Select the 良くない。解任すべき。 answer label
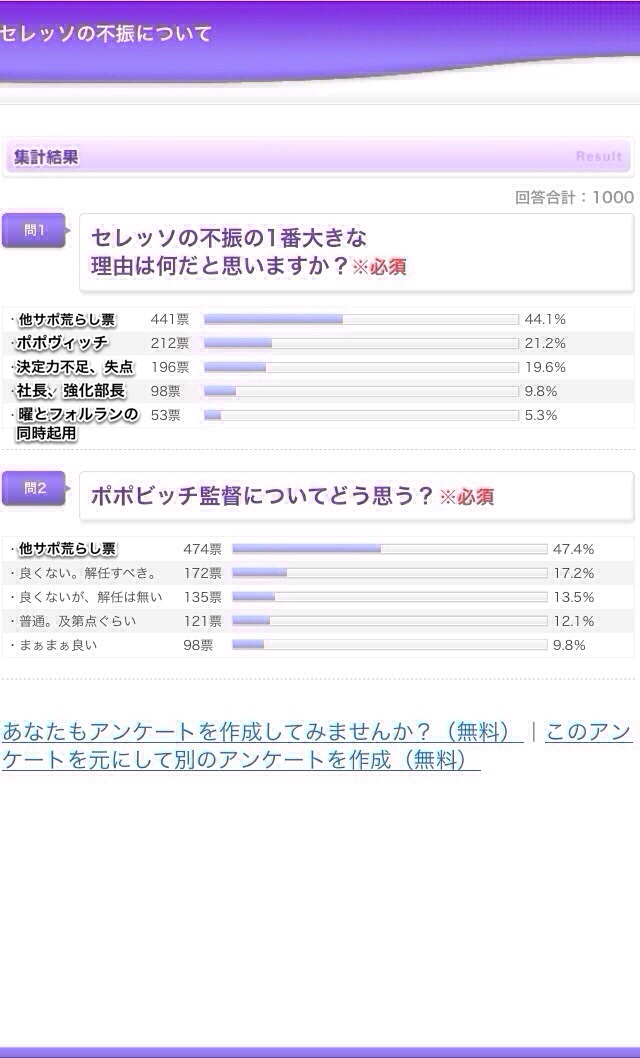This screenshot has height=1058, width=640. click(88, 573)
